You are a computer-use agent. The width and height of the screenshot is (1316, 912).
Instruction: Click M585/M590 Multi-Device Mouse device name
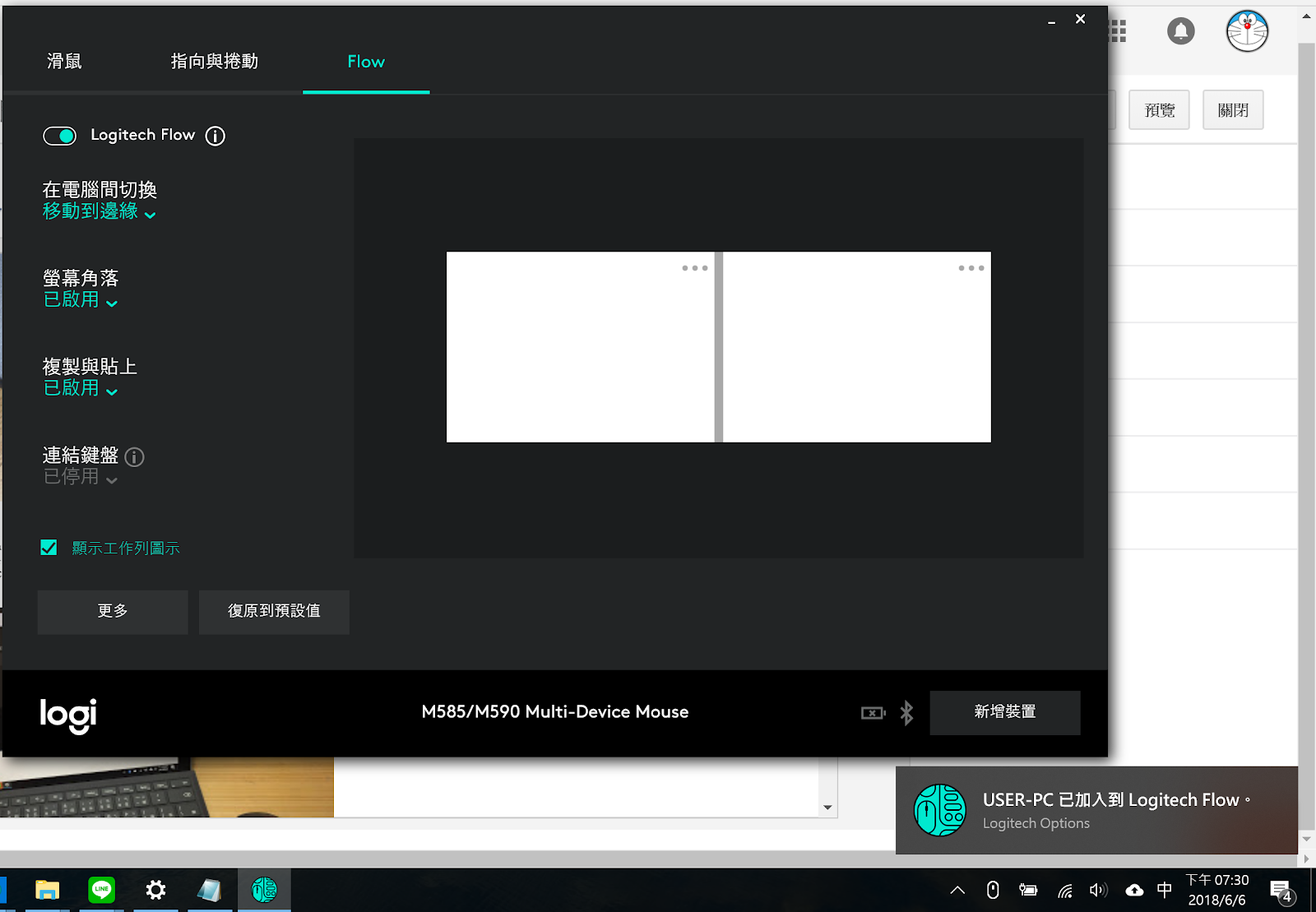(555, 712)
